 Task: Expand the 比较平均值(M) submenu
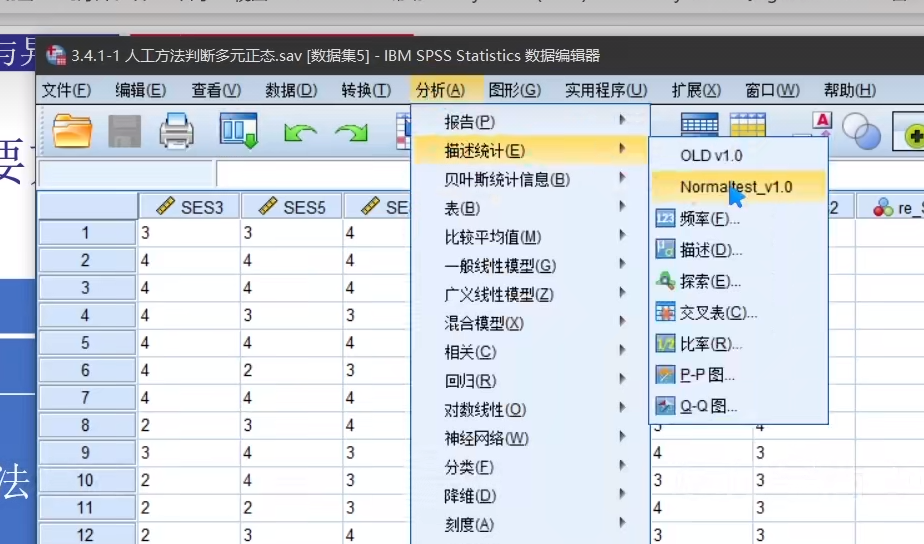tap(530, 237)
